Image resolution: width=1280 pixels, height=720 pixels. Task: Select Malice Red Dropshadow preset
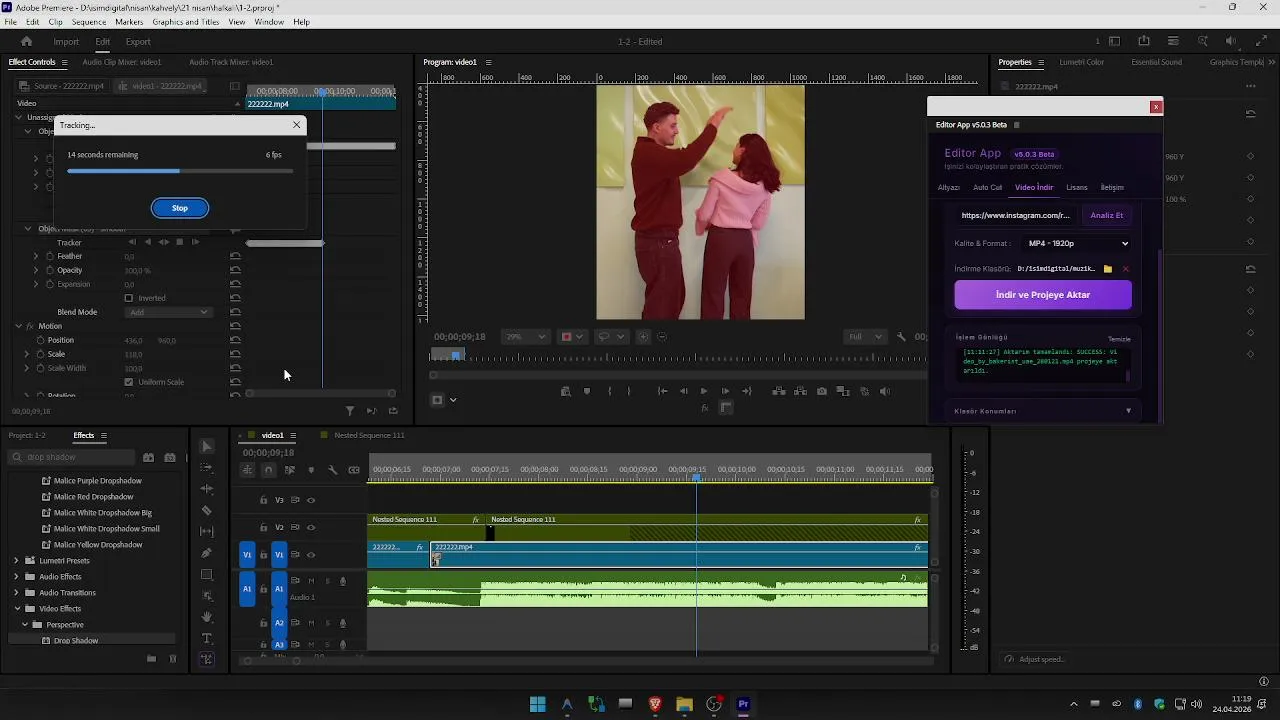tap(93, 497)
